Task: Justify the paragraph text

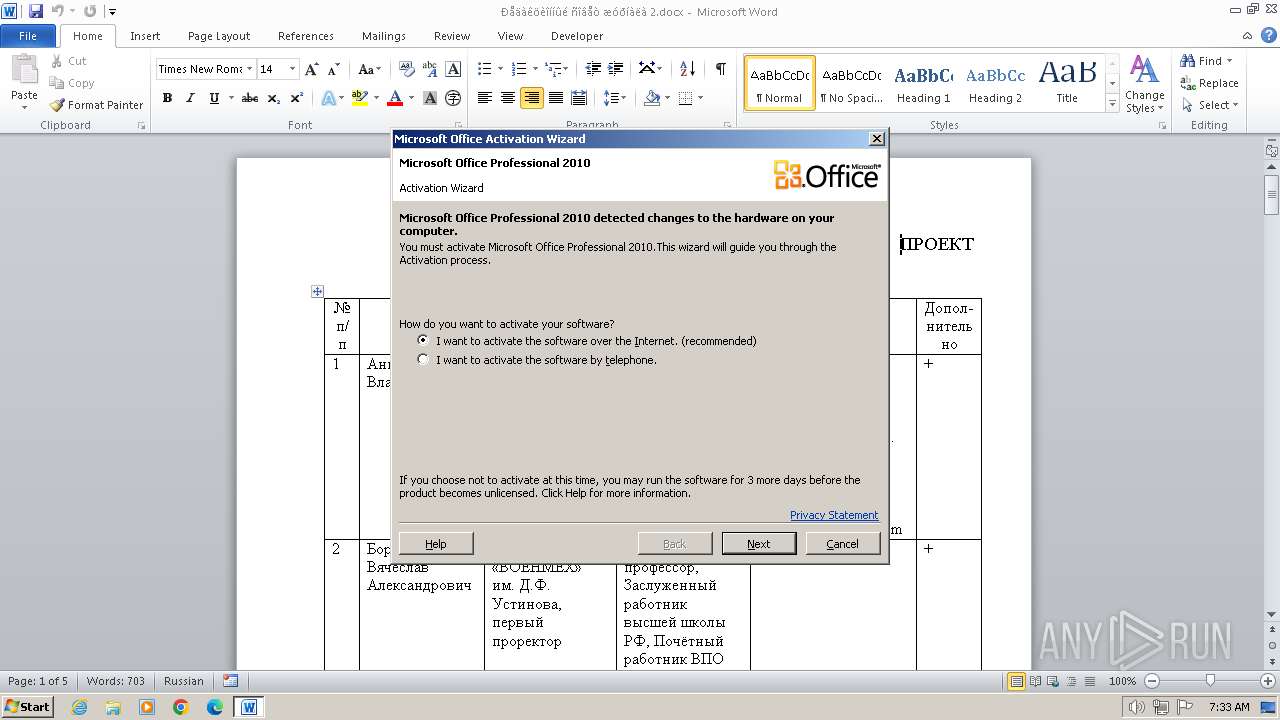Action: pyautogui.click(x=555, y=98)
